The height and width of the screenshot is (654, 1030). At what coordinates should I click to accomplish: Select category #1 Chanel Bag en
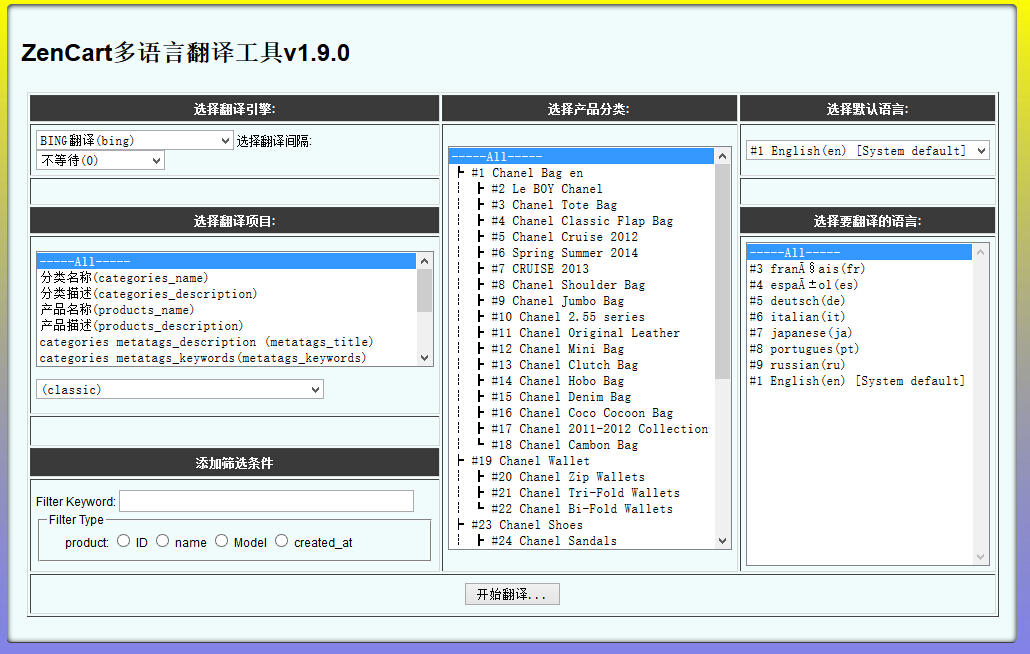pyautogui.click(x=581, y=173)
